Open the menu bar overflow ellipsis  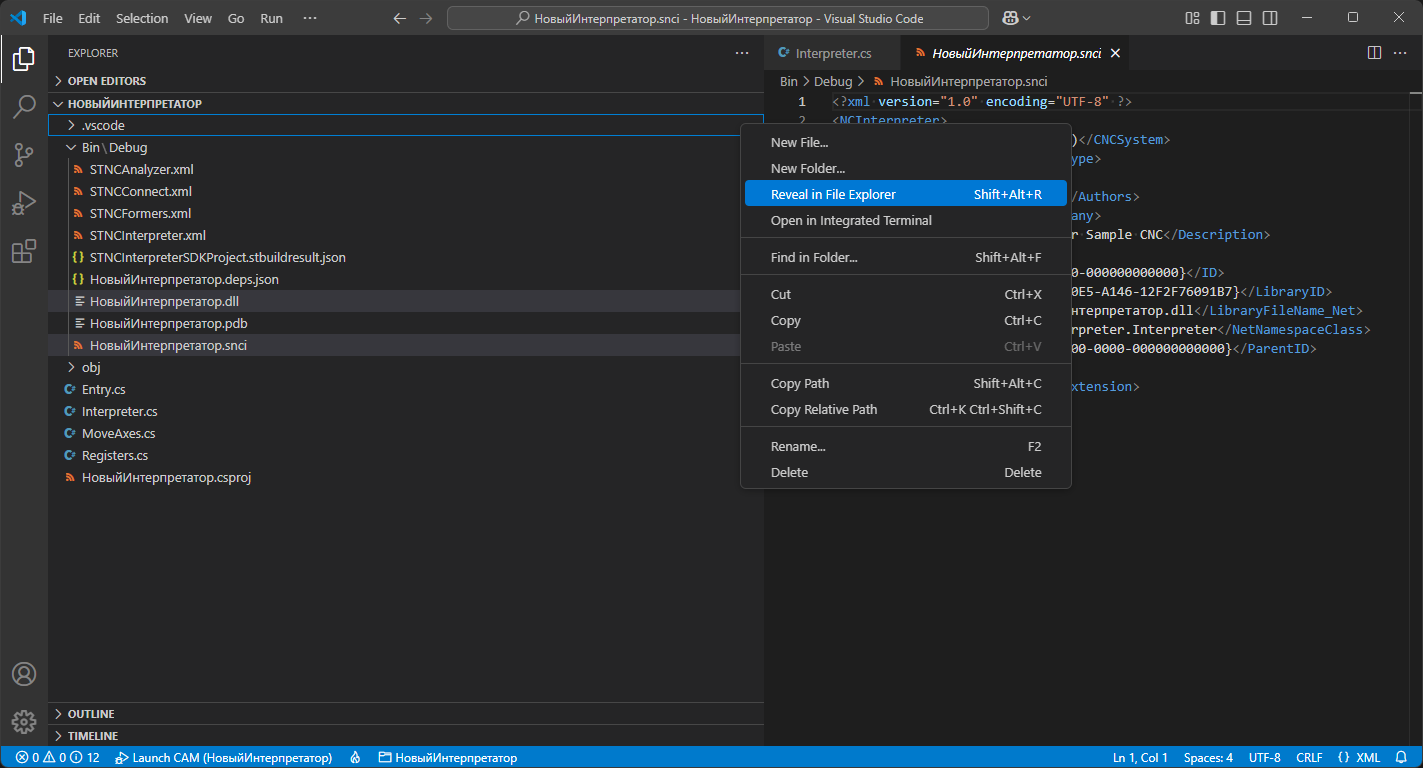[310, 18]
